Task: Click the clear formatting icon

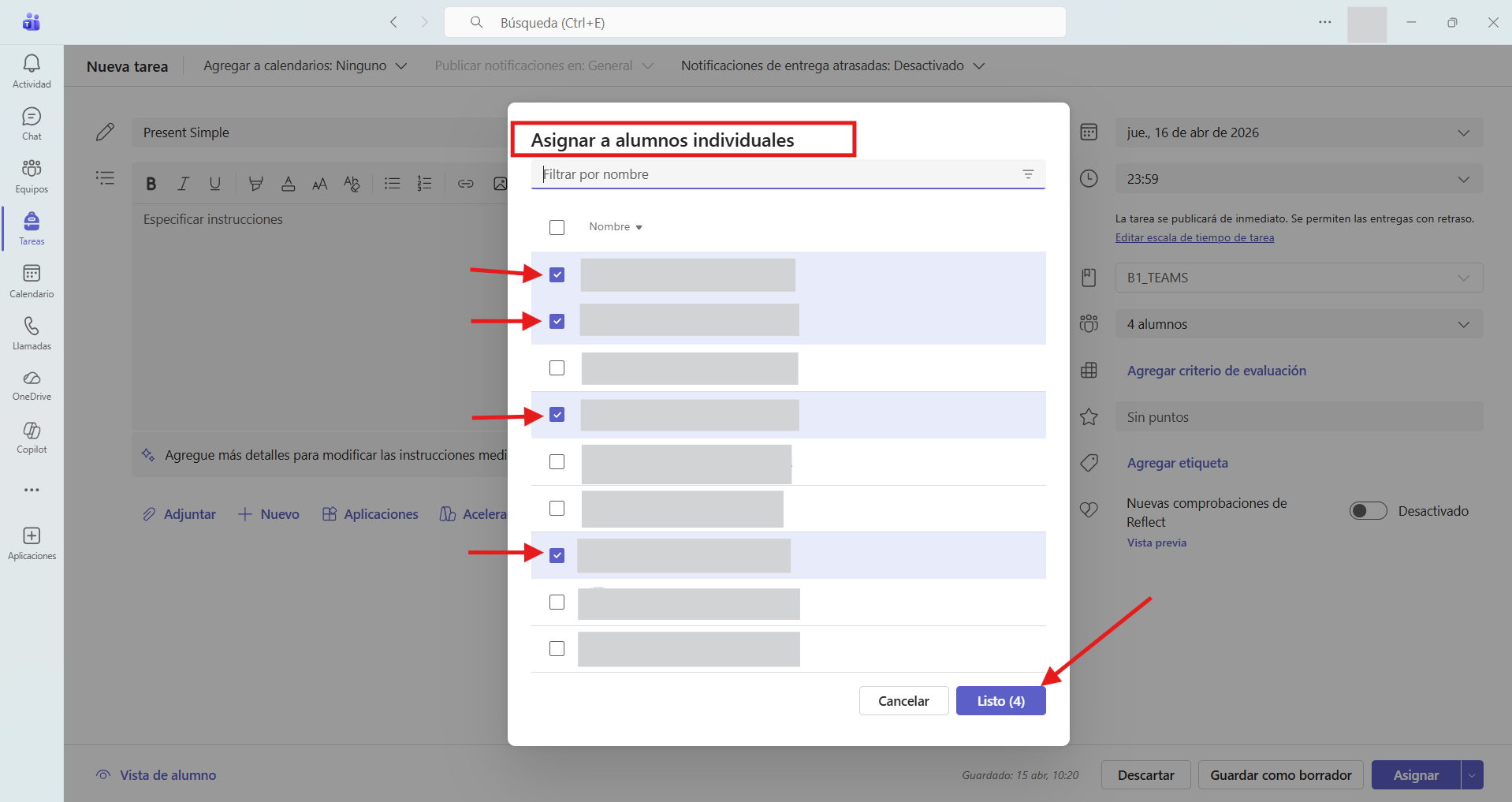Action: (x=352, y=184)
